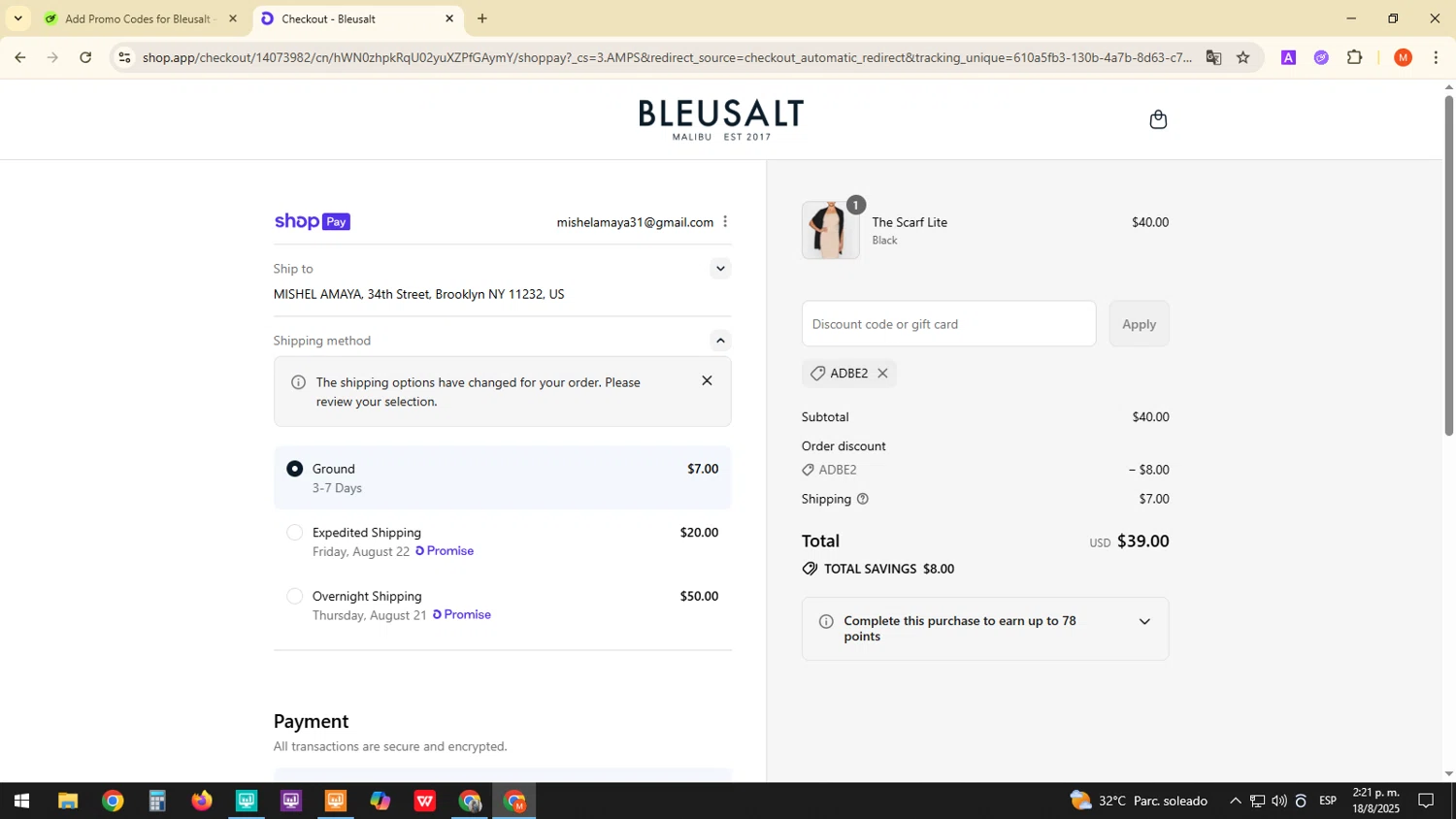1456x819 pixels.
Task: Reload the checkout page
Action: pos(85,57)
